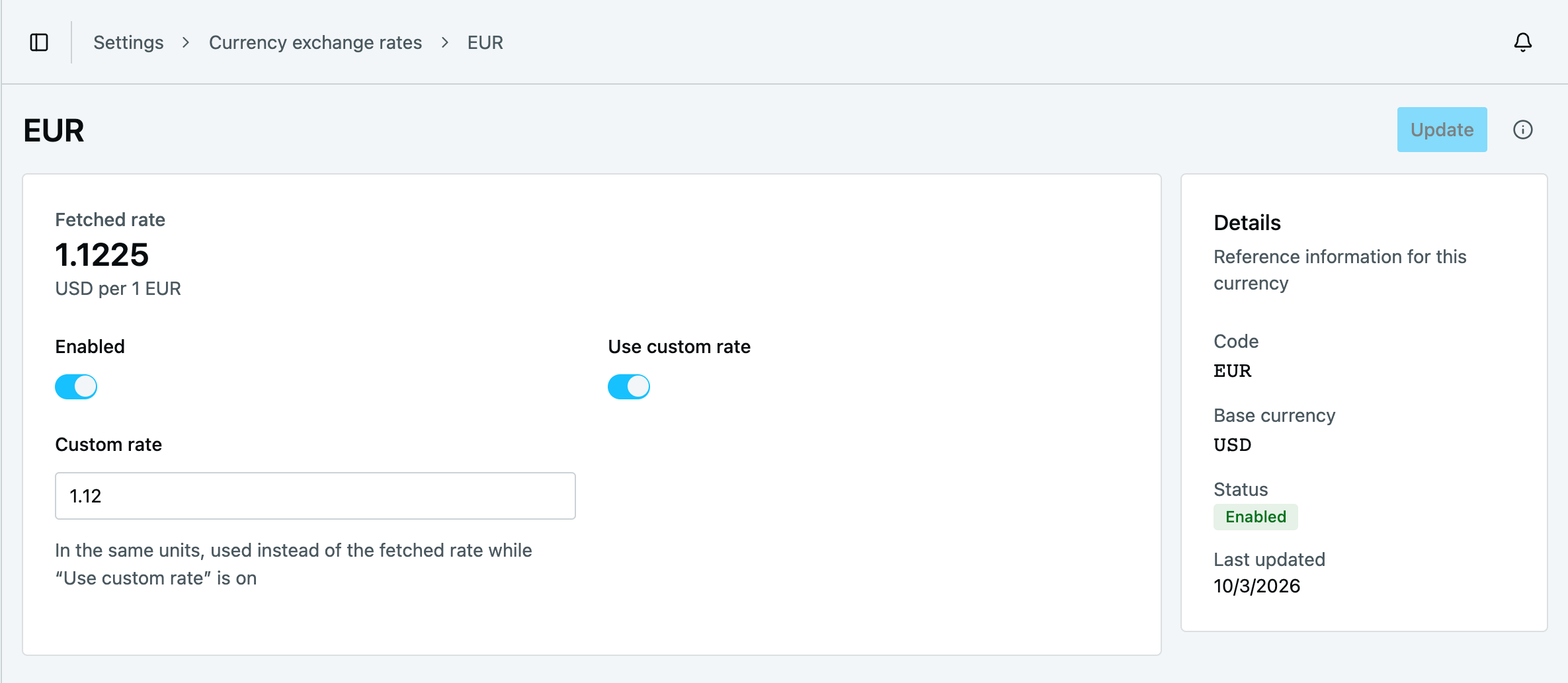Open Currency exchange rates breadcrumb
Viewport: 1568px width, 683px height.
tap(315, 42)
